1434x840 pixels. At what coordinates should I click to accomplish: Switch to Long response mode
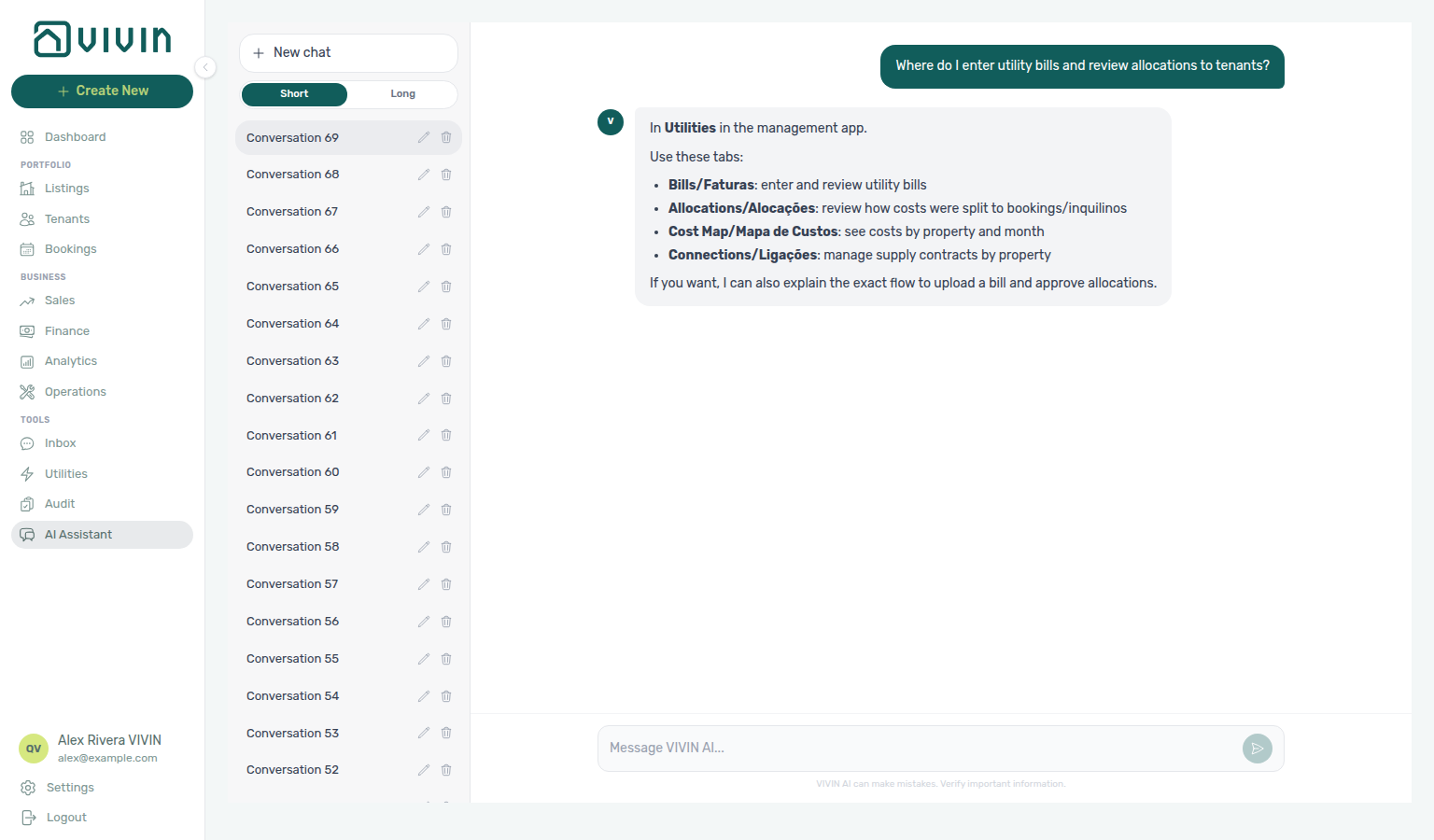(x=402, y=94)
